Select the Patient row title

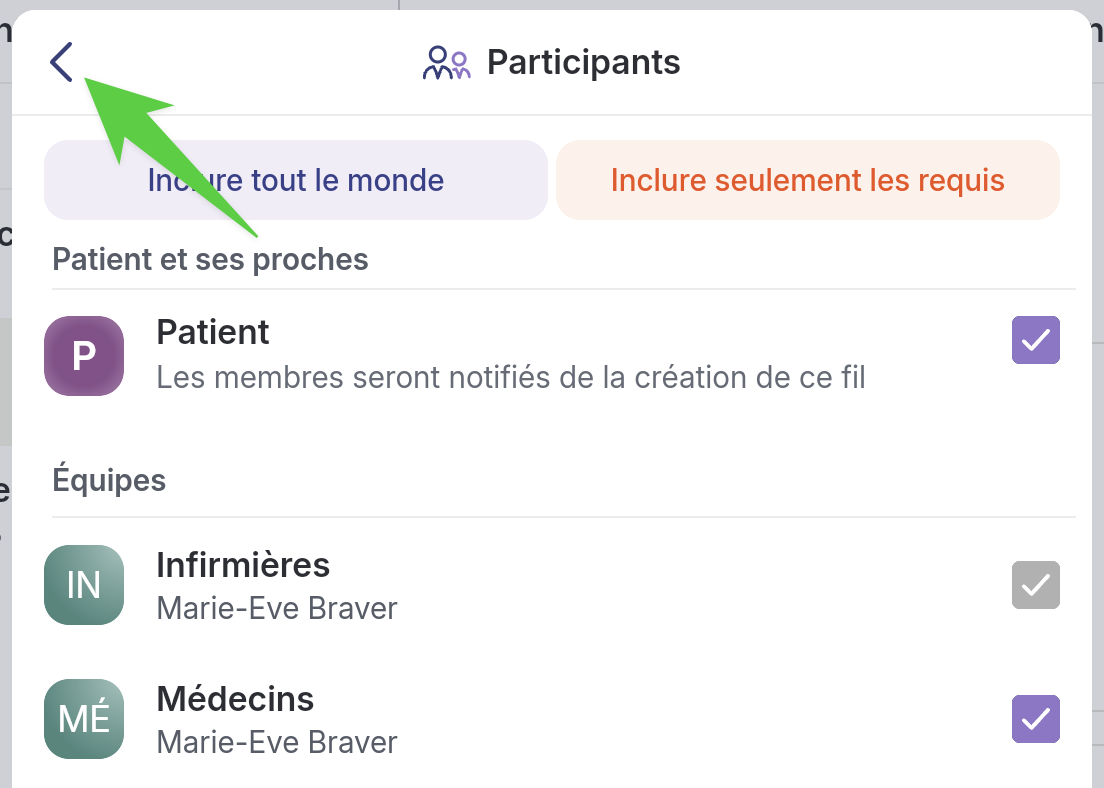(x=213, y=332)
